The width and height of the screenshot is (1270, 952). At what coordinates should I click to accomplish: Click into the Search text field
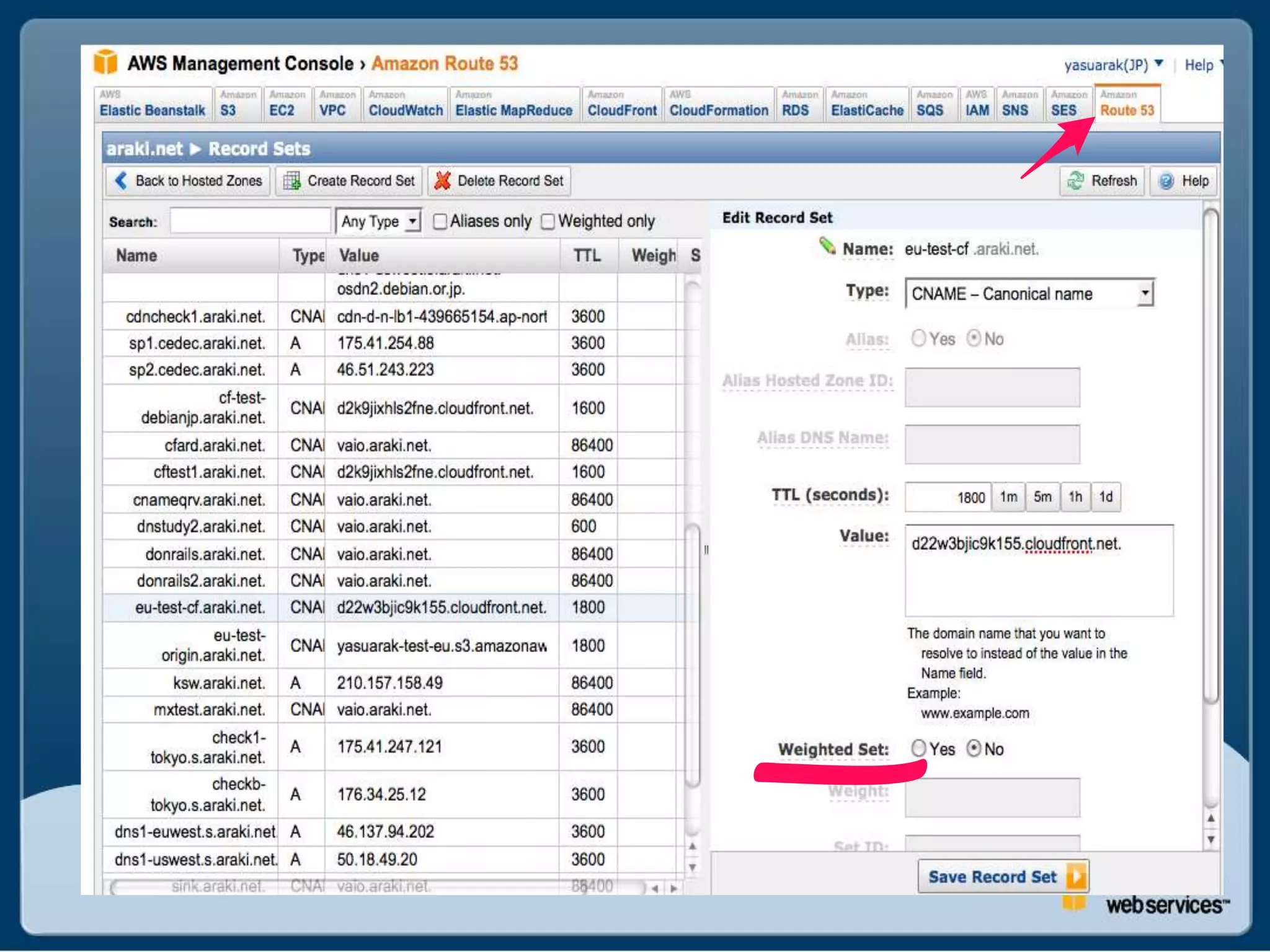pos(250,221)
